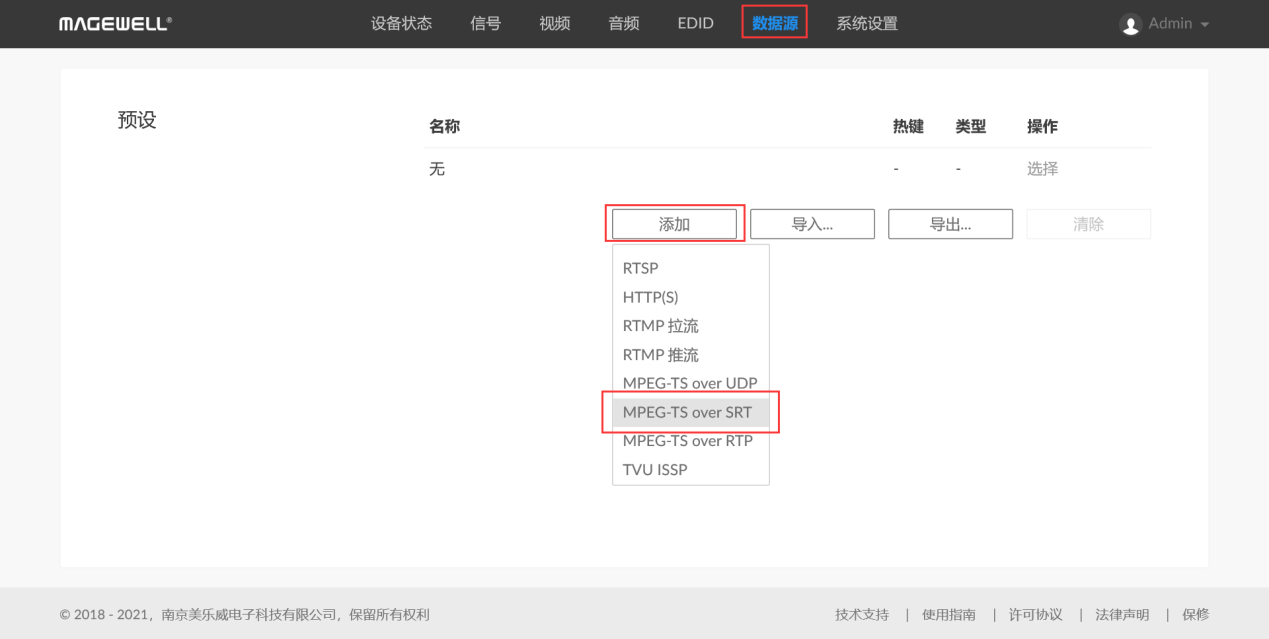Click the Admin user avatar icon
The image size is (1269, 639).
(1131, 24)
